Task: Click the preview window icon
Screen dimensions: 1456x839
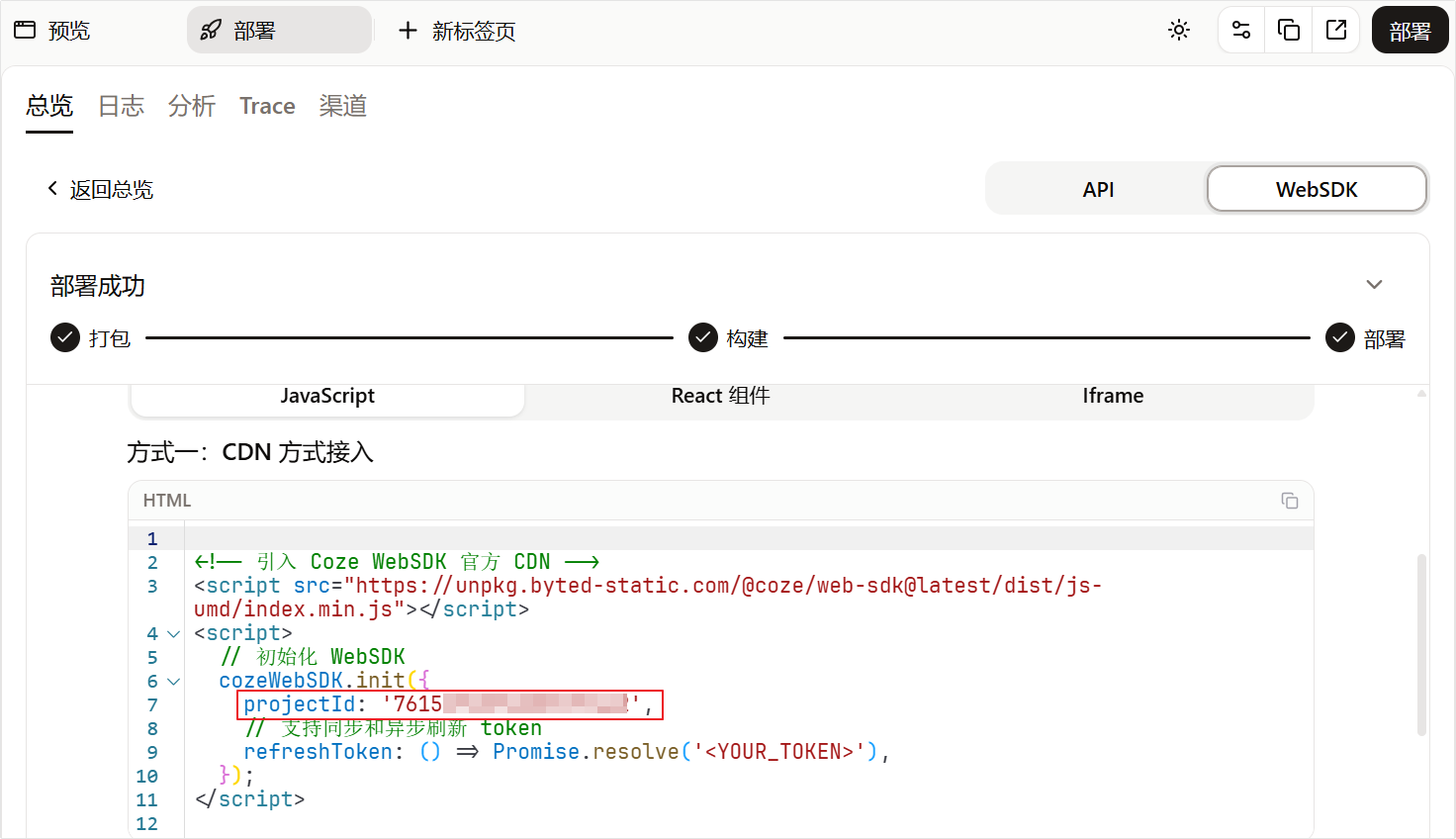Action: click(x=25, y=30)
